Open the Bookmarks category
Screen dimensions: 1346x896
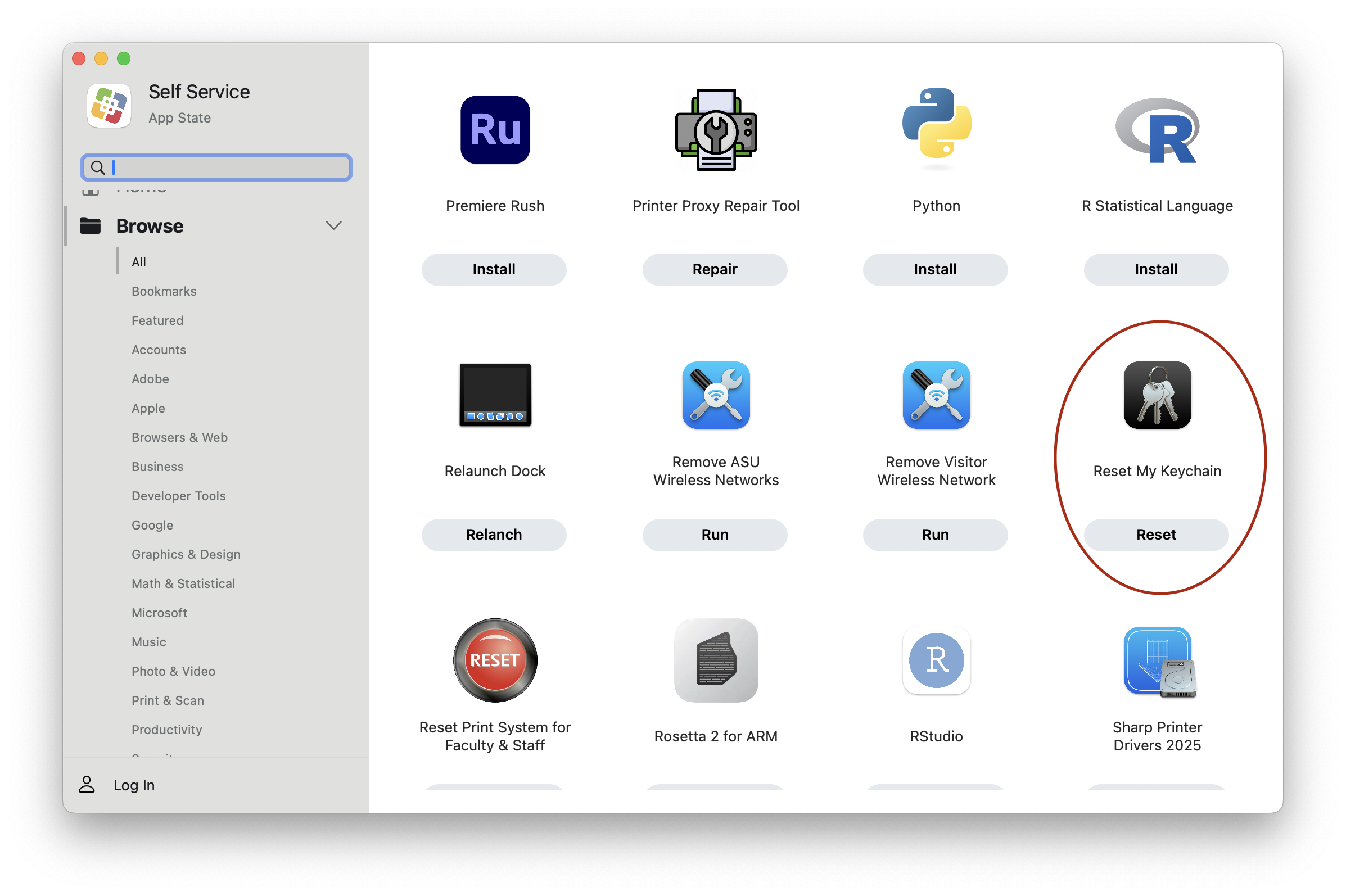(164, 291)
